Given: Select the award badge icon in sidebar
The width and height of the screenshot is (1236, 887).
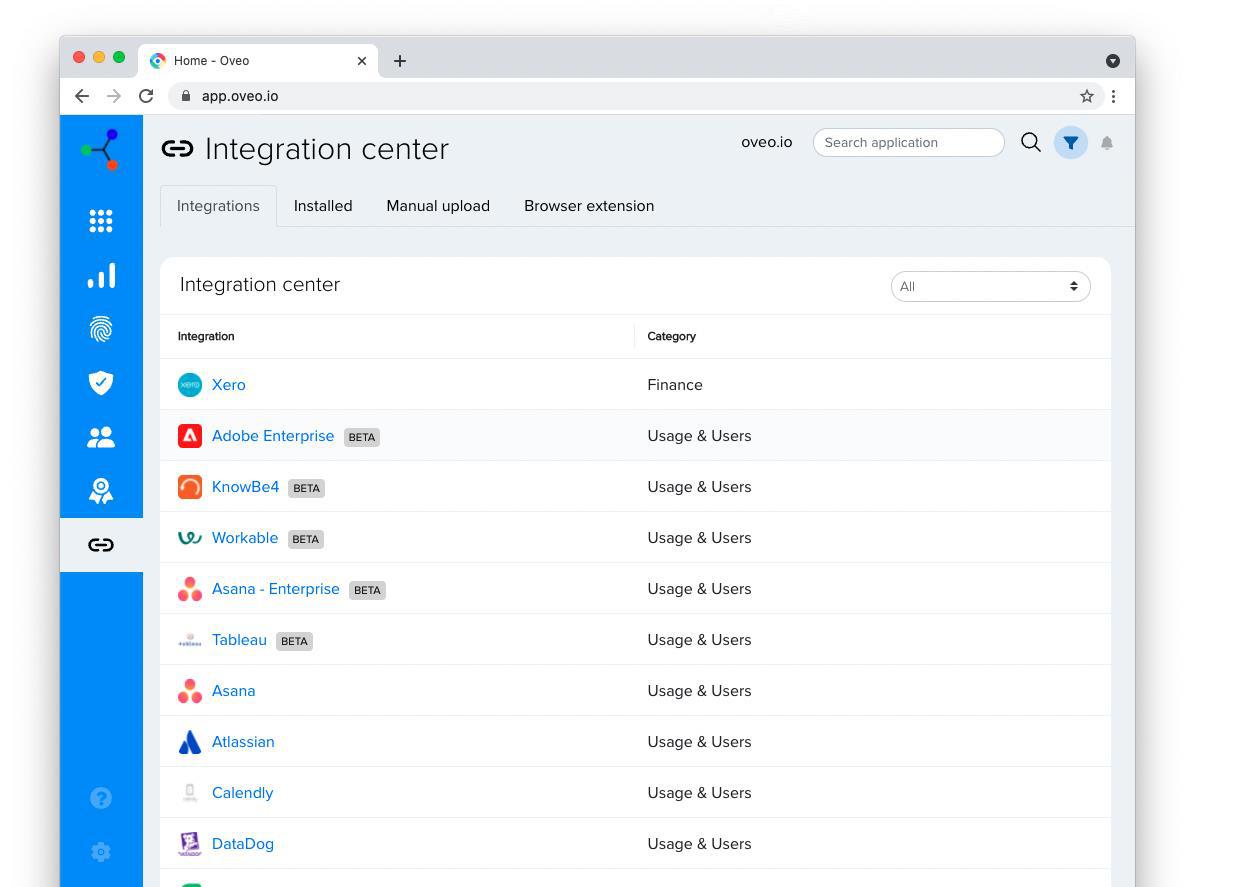Looking at the screenshot, I should coord(101,490).
